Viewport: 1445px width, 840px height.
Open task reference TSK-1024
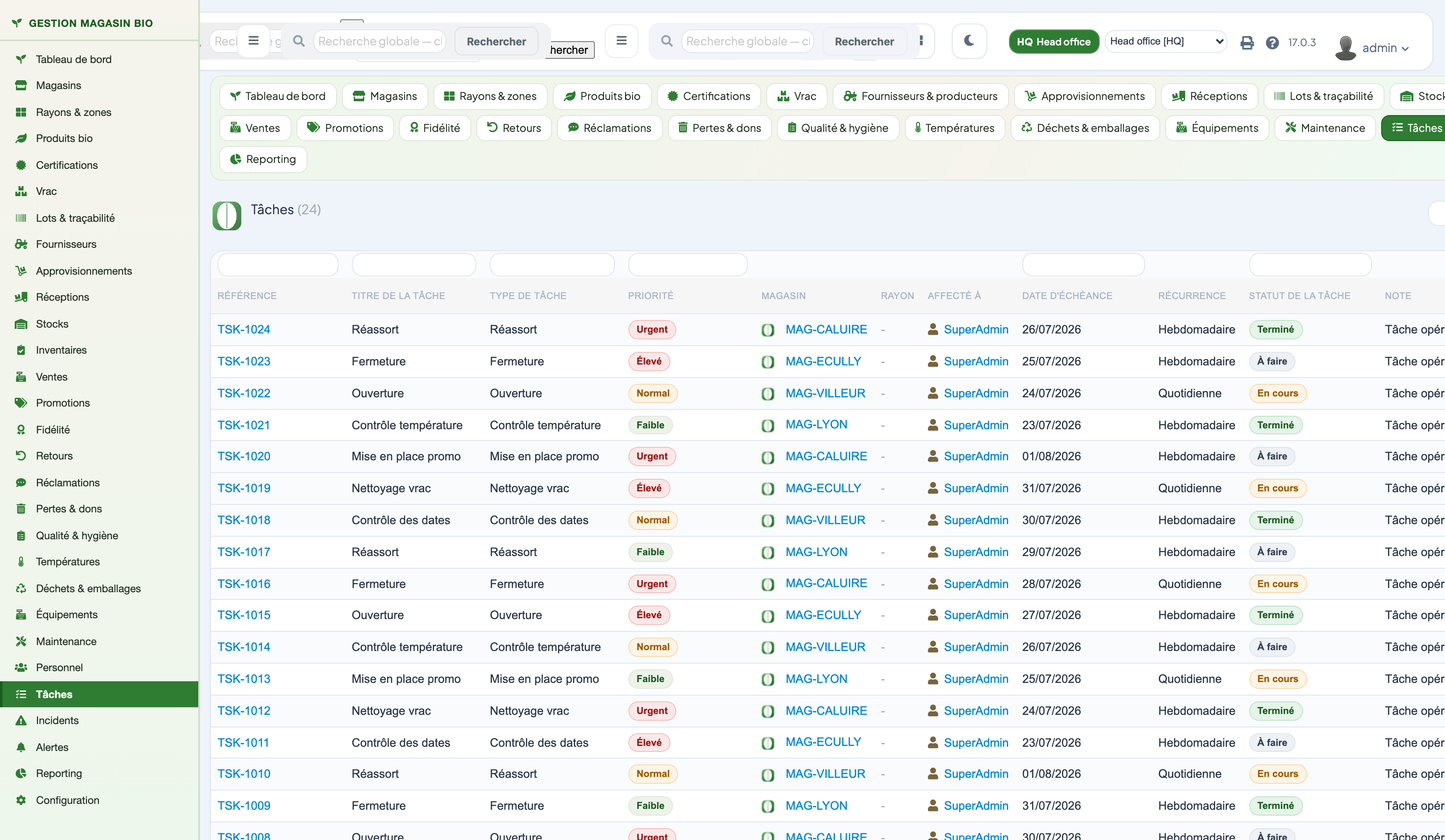244,330
